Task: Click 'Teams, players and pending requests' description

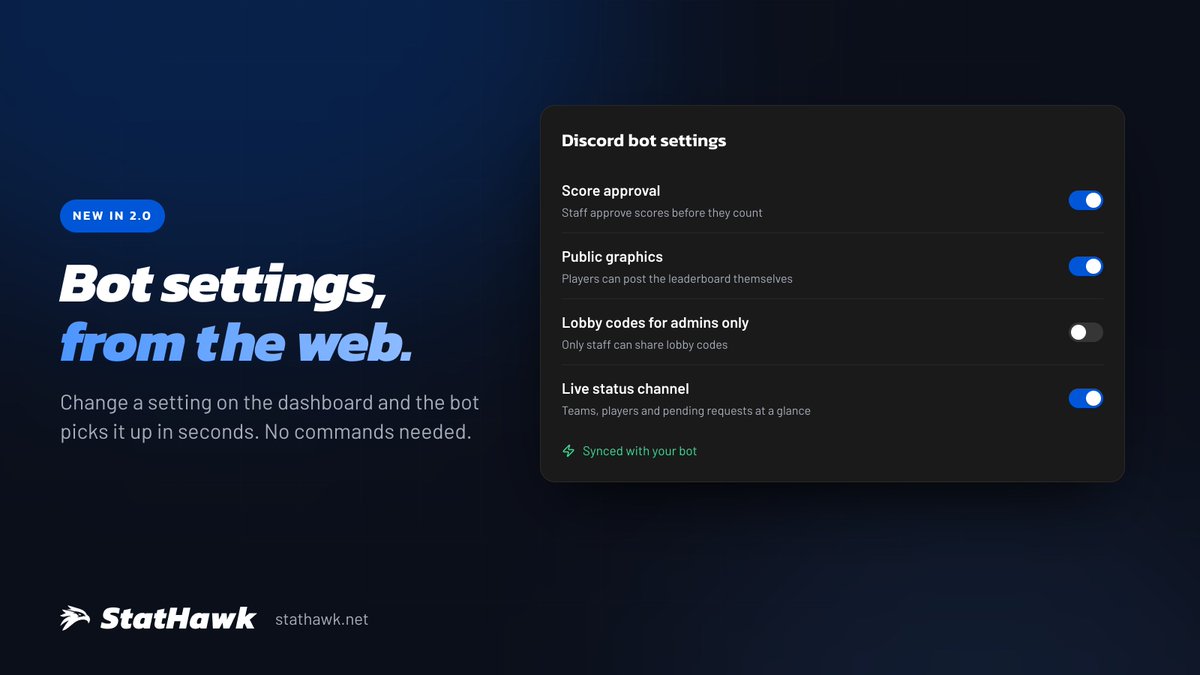Action: [686, 411]
